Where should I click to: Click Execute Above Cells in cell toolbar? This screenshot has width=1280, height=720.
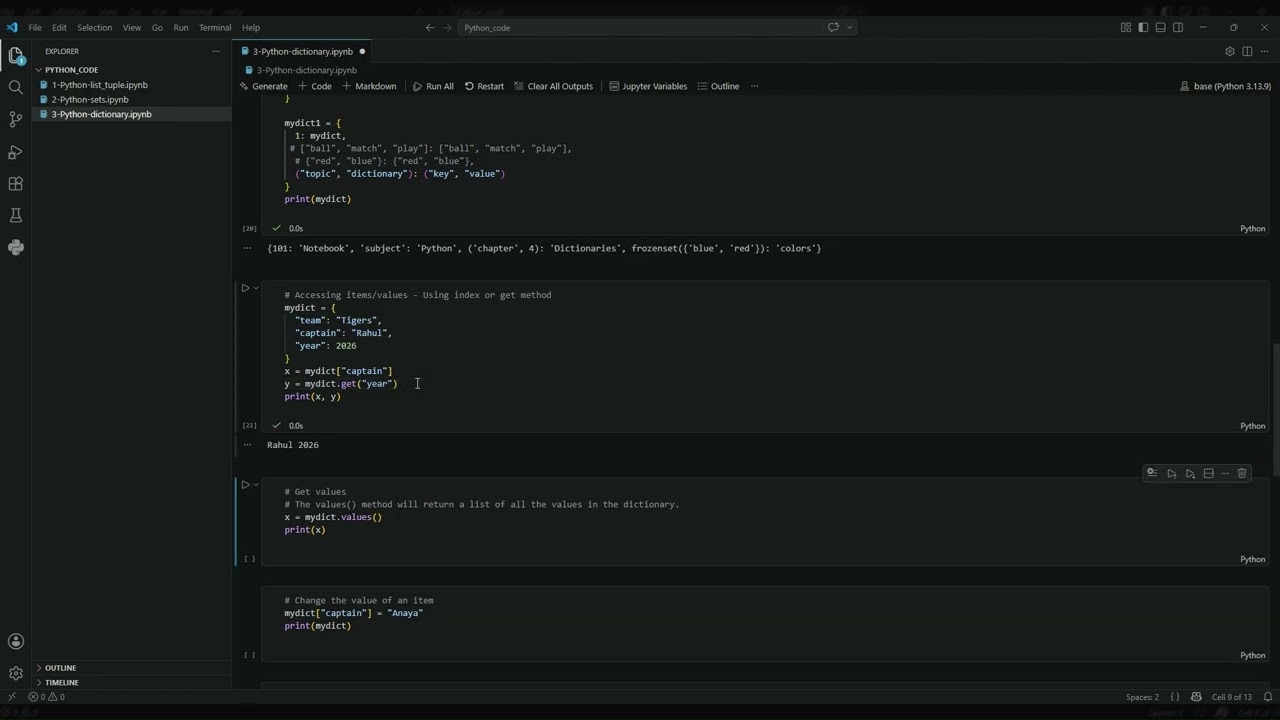(1172, 474)
